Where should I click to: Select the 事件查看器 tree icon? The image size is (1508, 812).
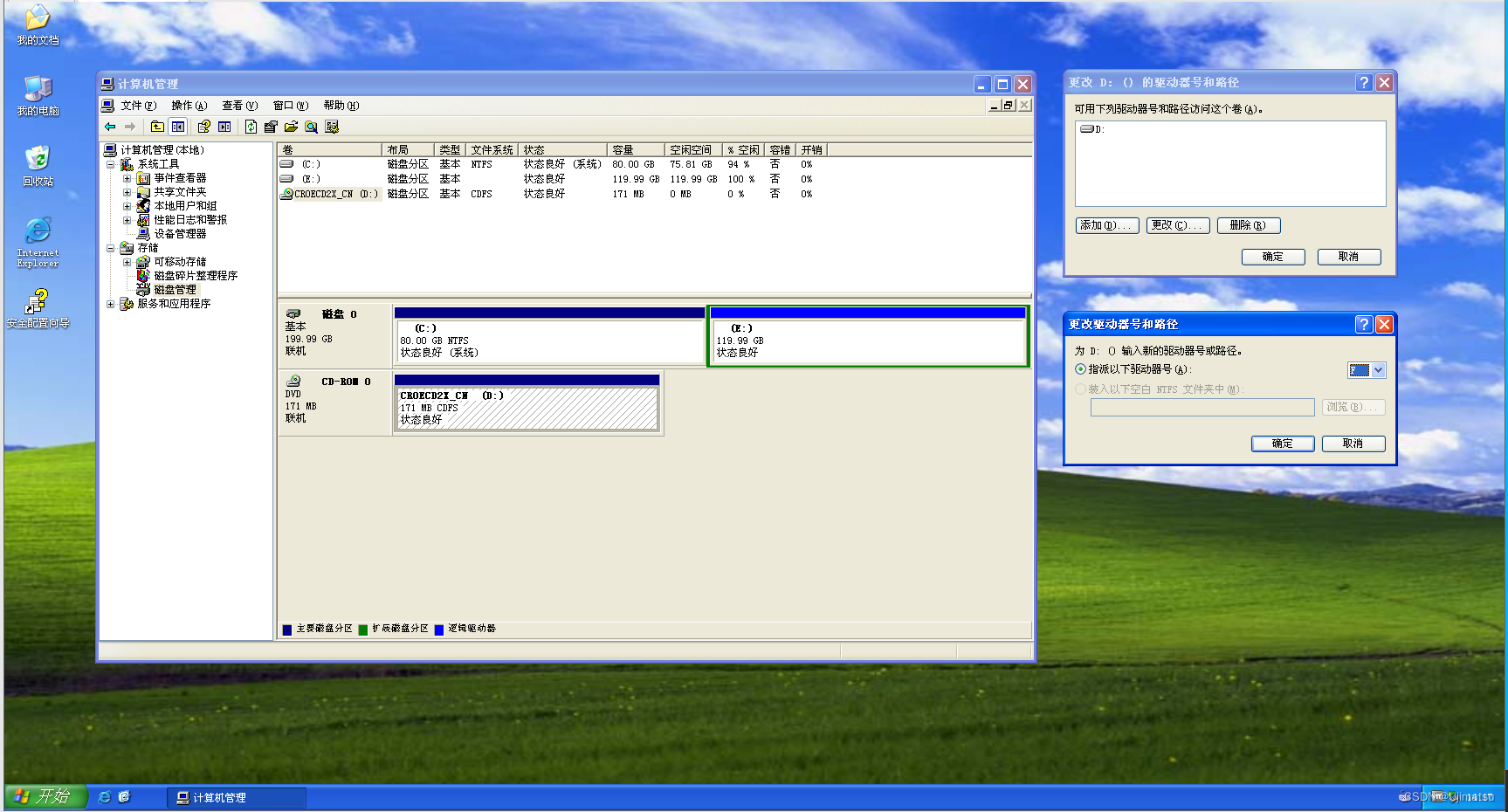tap(143, 178)
